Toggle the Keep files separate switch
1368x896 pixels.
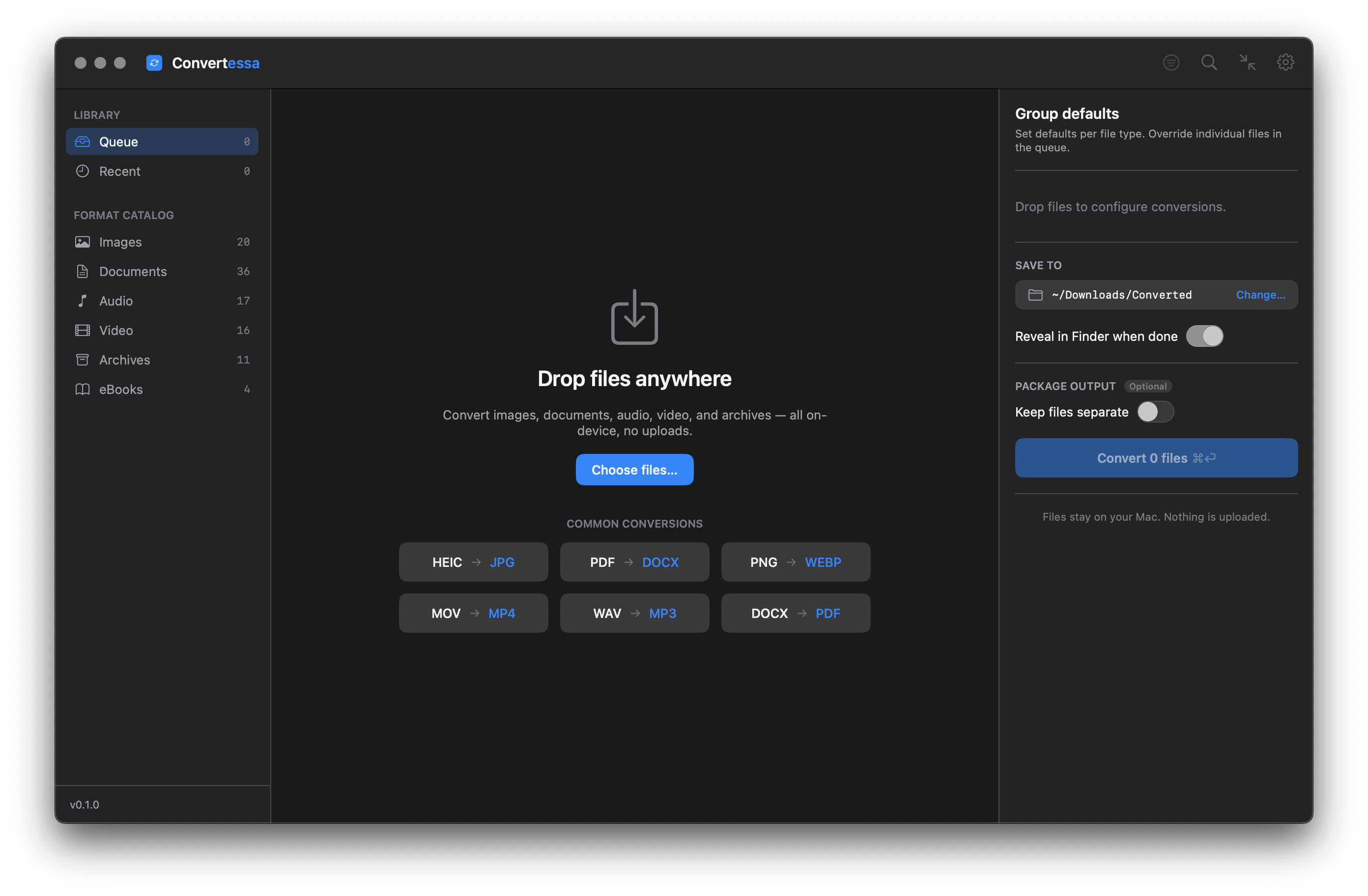click(x=1155, y=412)
